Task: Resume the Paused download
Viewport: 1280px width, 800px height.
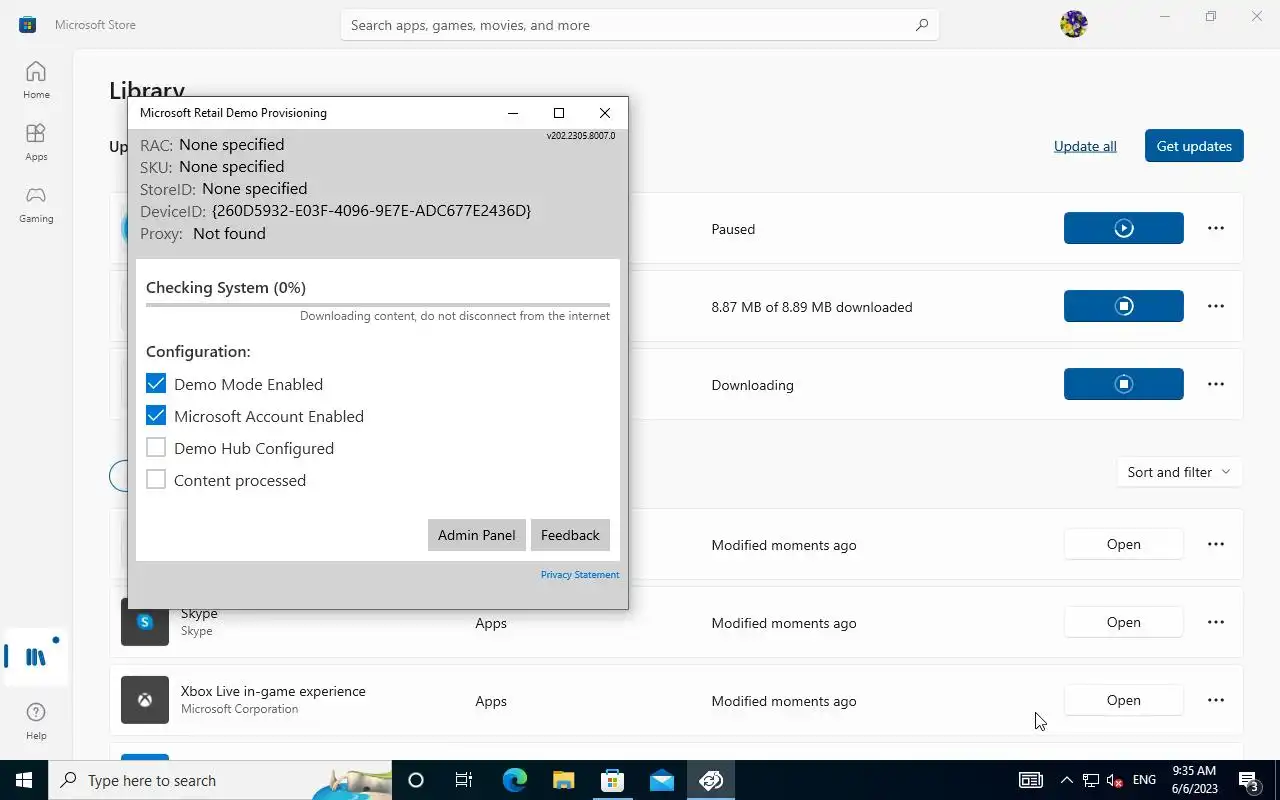Action: pos(1123,228)
